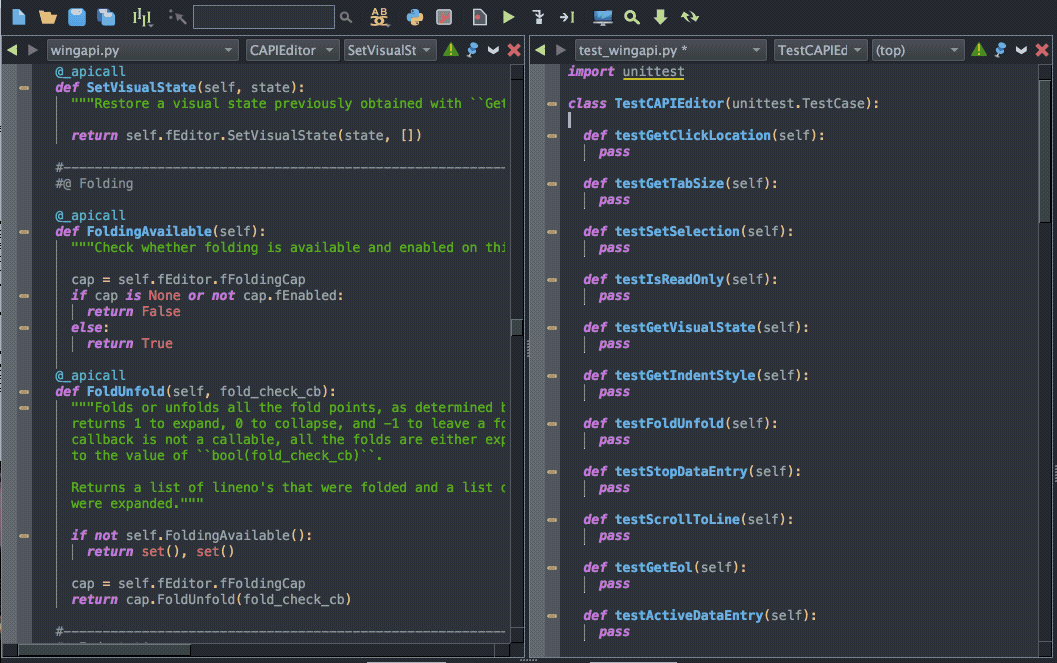Collapse the FoldingAvailable function fold marker
Screen dimensions: 1057x663
pos(24,232)
